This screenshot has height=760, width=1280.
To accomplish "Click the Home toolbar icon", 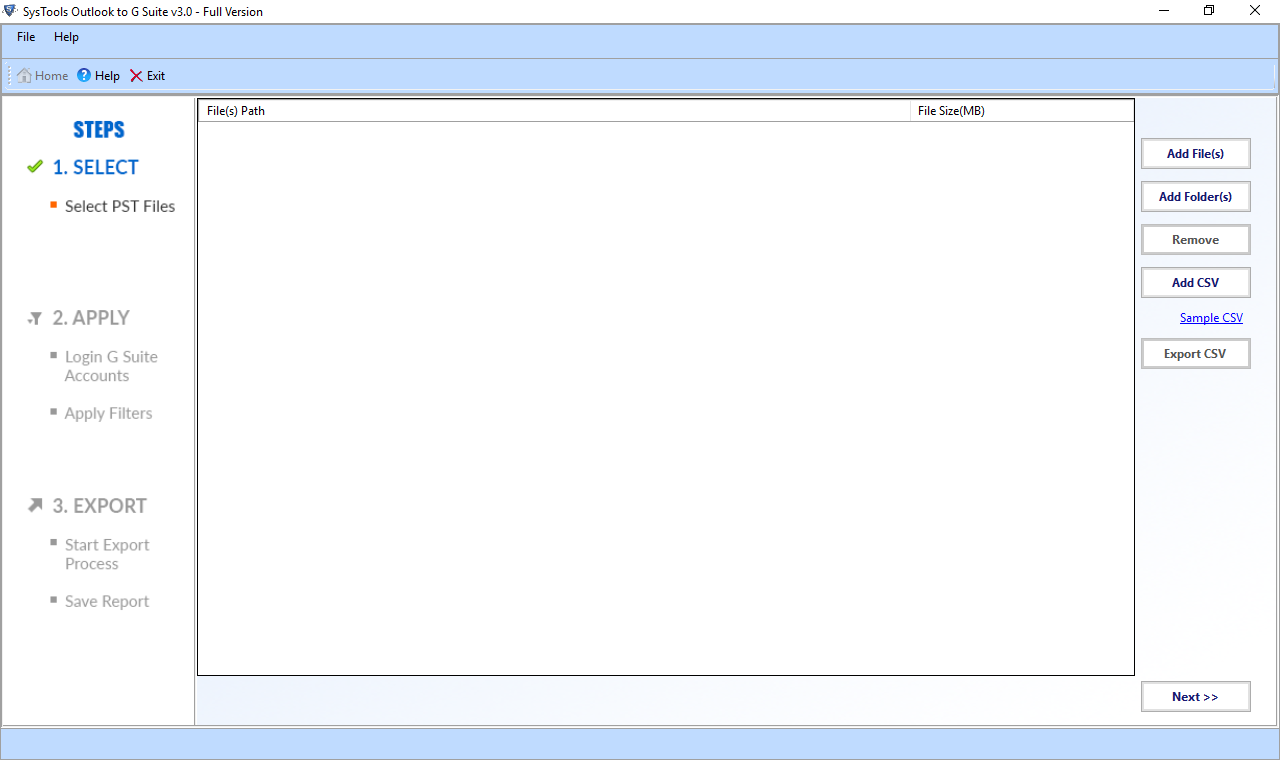I will tap(24, 76).
